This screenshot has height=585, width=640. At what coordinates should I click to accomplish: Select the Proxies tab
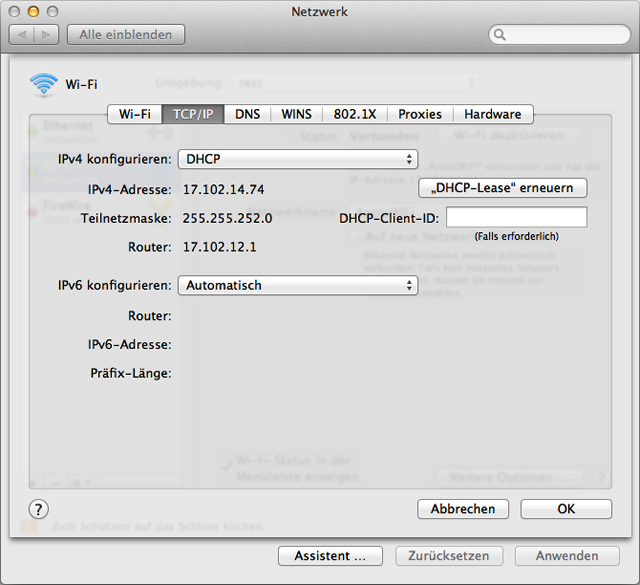(420, 114)
